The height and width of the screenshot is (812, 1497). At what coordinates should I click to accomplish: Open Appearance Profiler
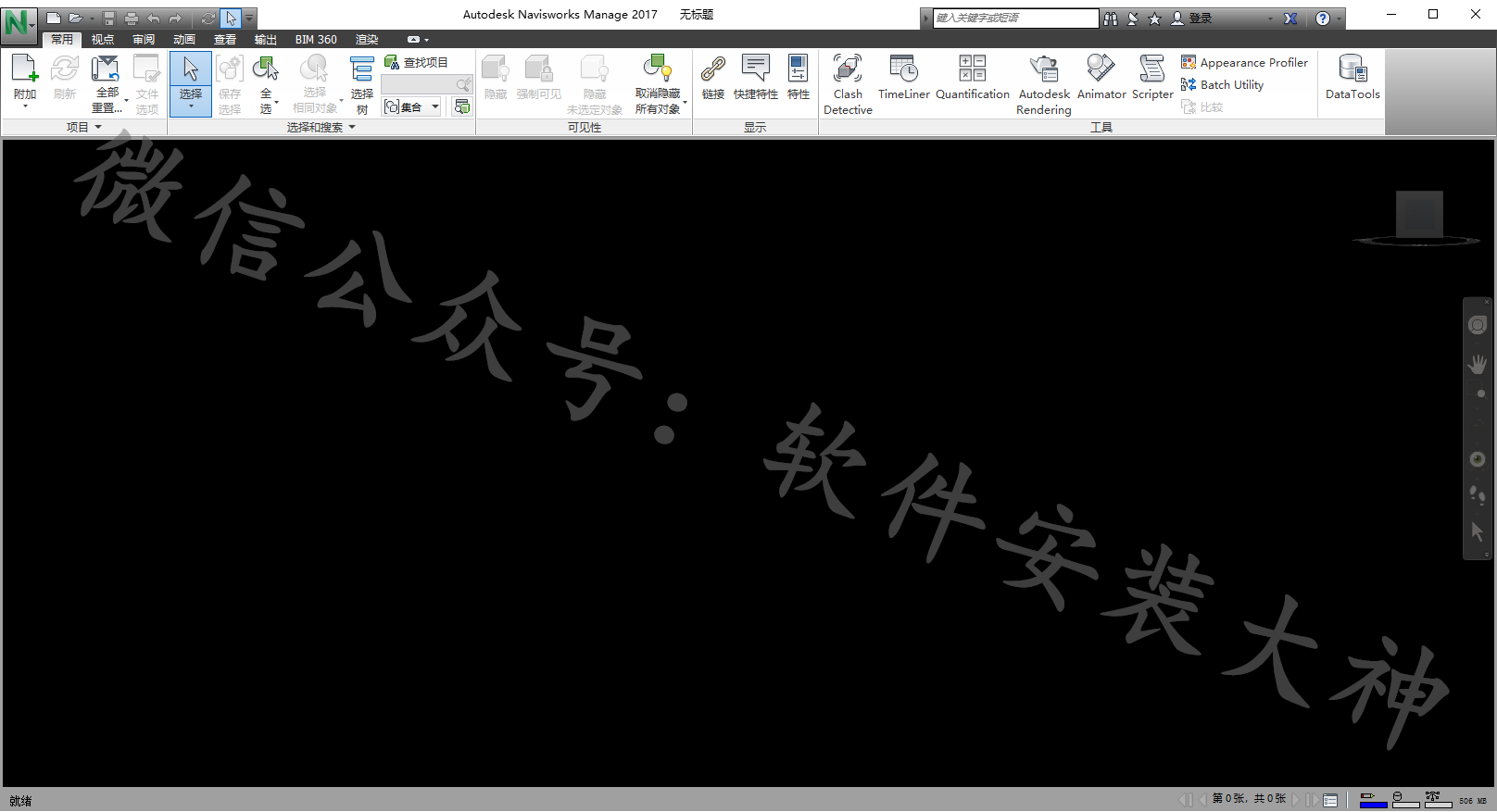tap(1245, 62)
